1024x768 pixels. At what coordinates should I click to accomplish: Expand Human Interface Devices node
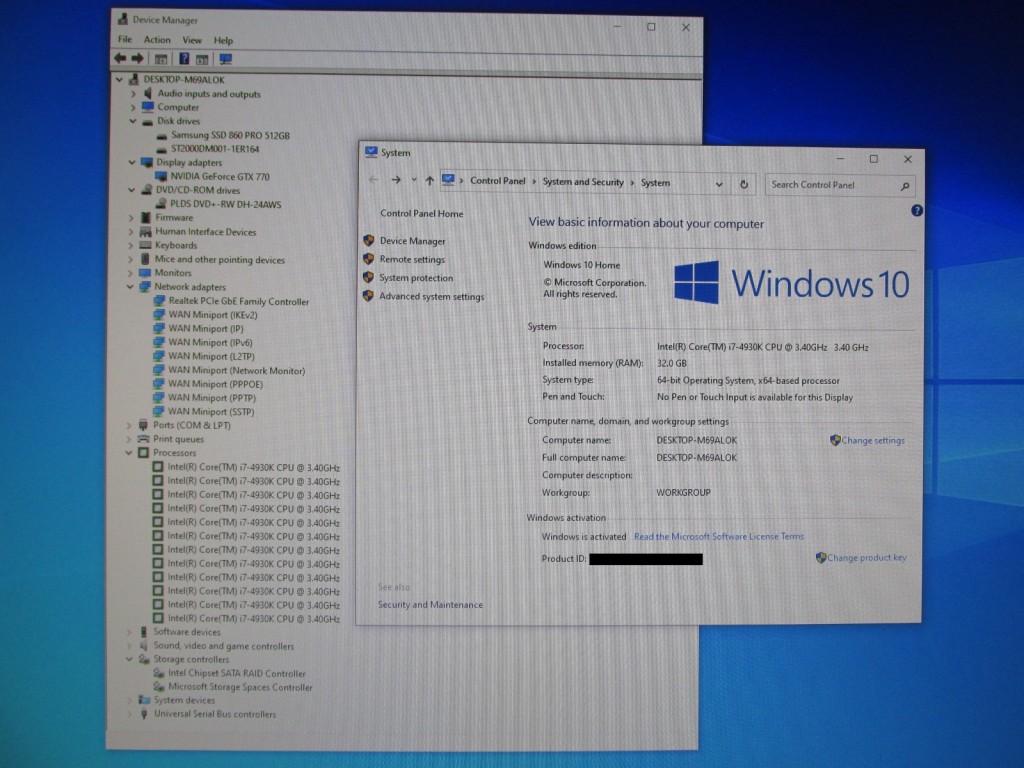click(x=131, y=232)
